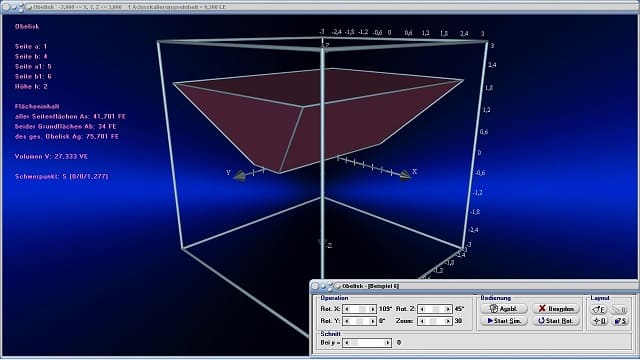
Task: Click right arrow of Rot. Z scrollbar
Action: [448, 309]
